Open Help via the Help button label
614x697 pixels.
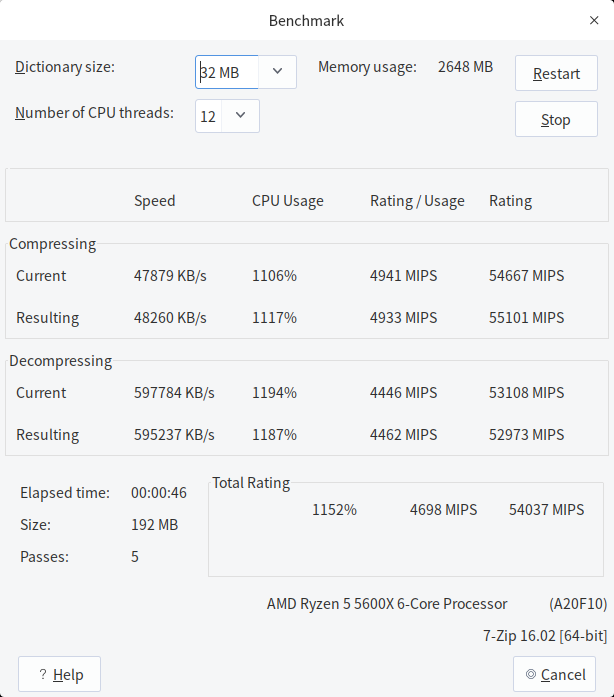click(68, 675)
